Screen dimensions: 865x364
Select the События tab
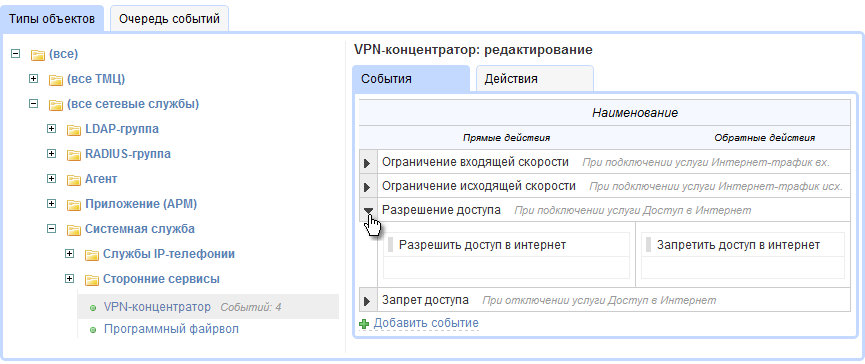pos(411,78)
